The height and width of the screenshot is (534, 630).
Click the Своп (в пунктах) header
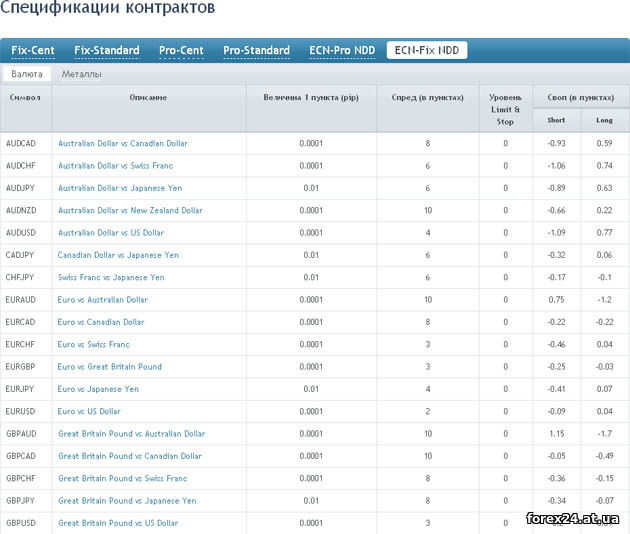[581, 98]
